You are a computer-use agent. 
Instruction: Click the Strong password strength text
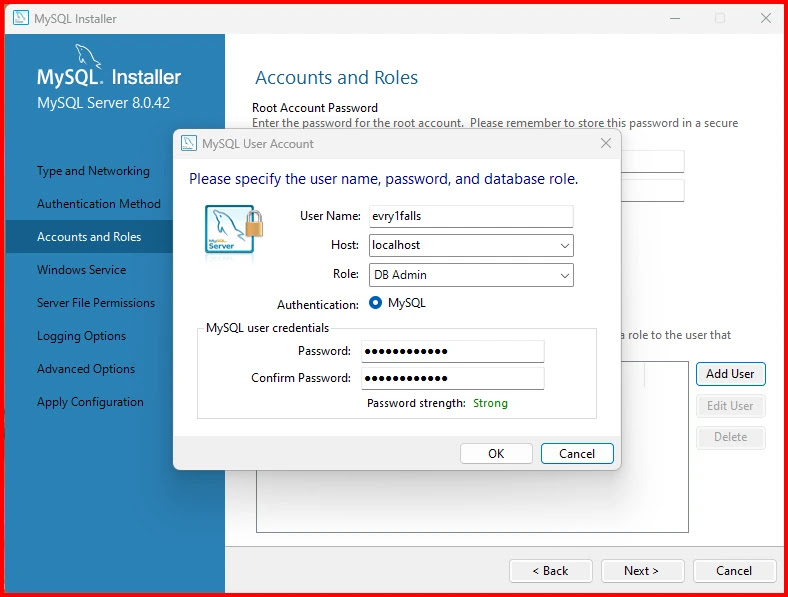490,403
